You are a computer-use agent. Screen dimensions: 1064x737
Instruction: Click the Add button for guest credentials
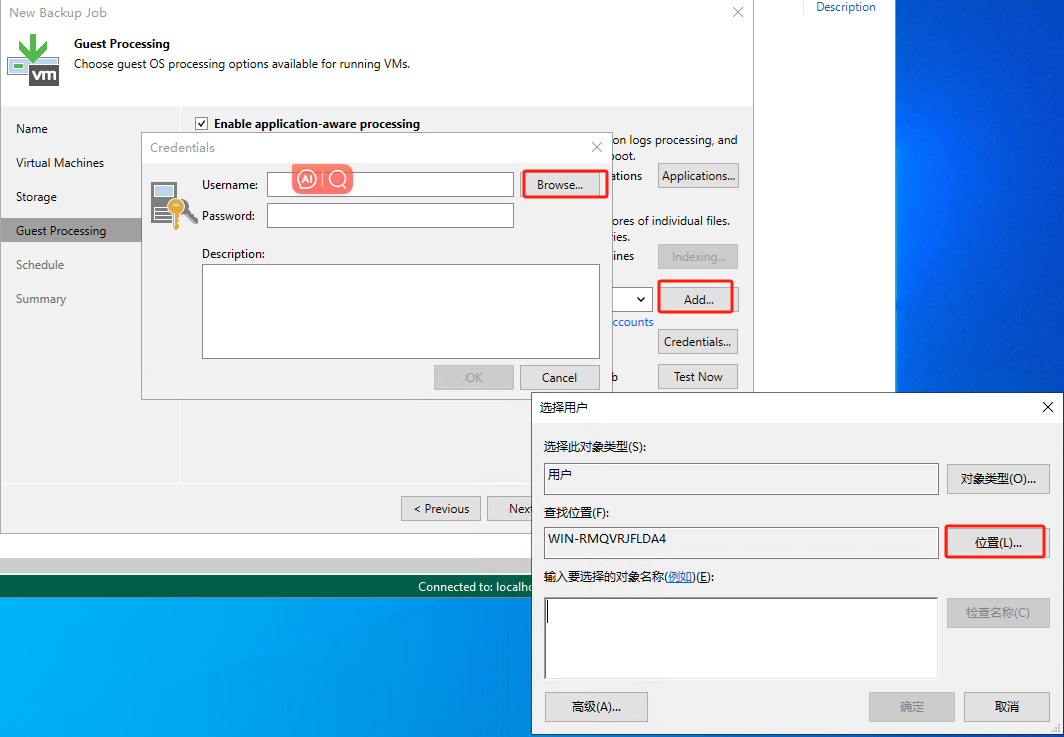click(695, 297)
